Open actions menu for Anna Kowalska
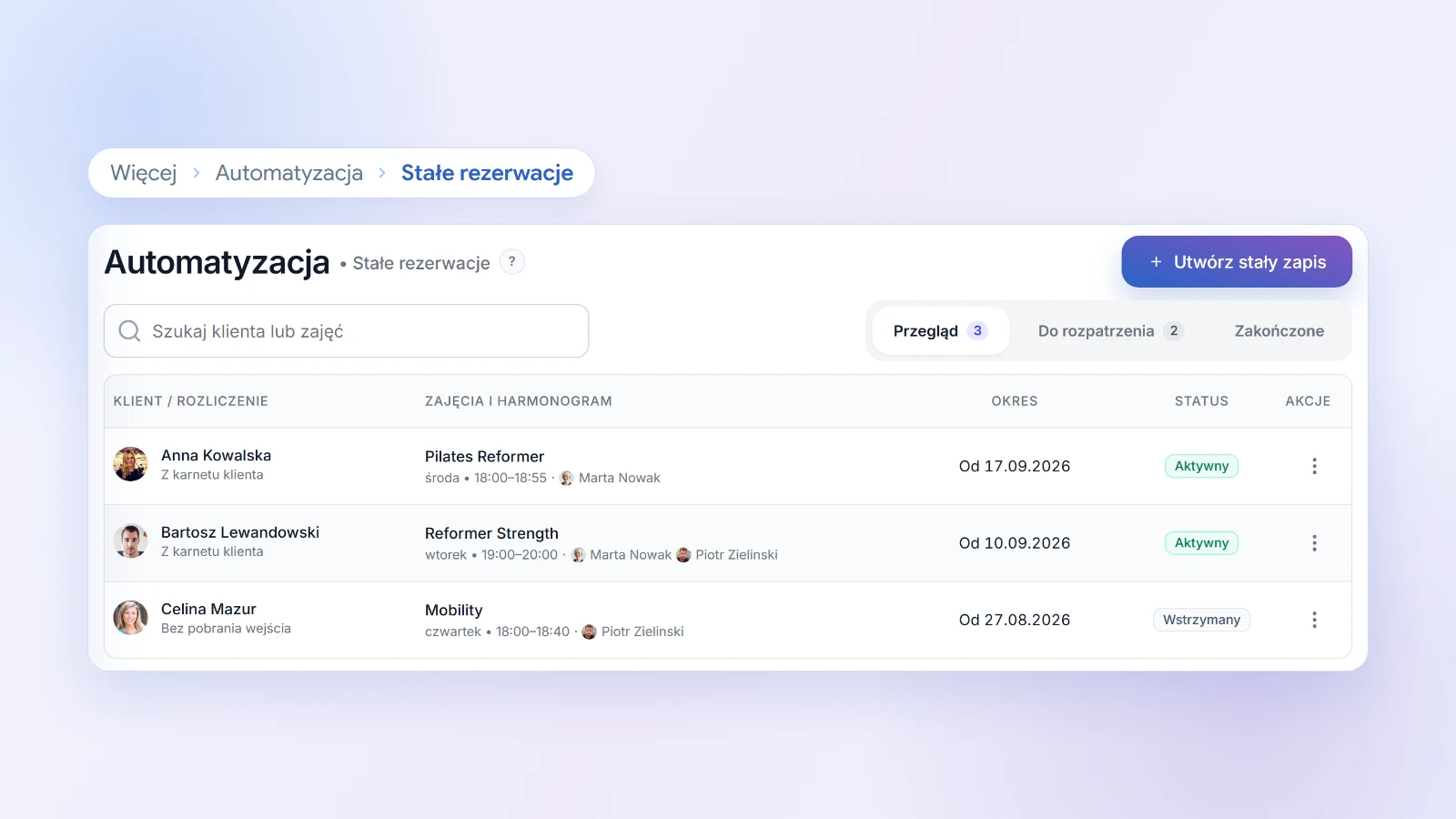The height and width of the screenshot is (819, 1456). point(1314,466)
